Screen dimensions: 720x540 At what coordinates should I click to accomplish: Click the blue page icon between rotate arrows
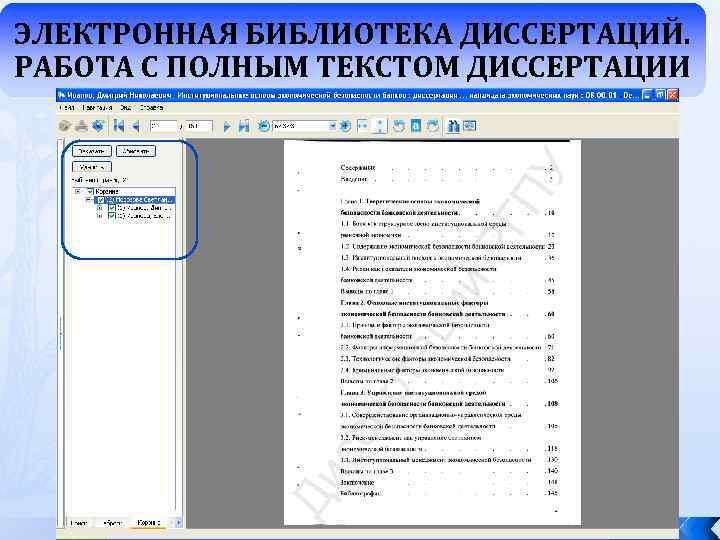(416, 126)
